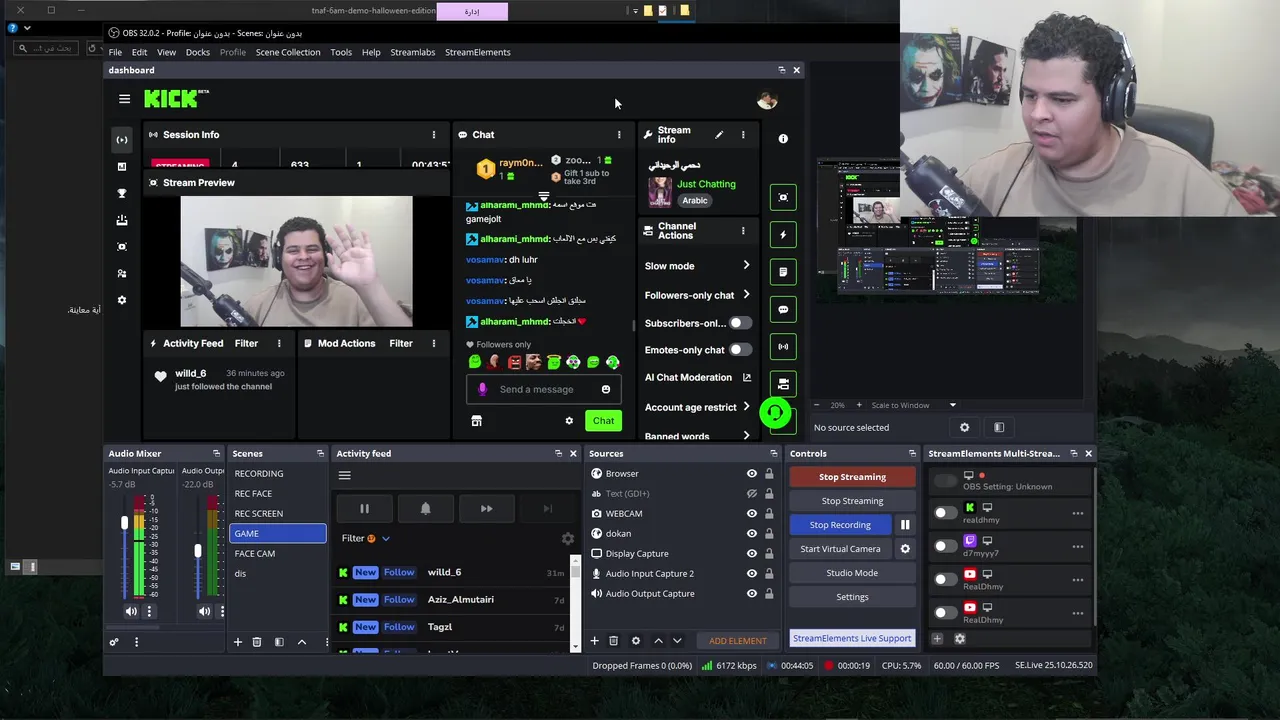Open the Tools menu

point(341,52)
